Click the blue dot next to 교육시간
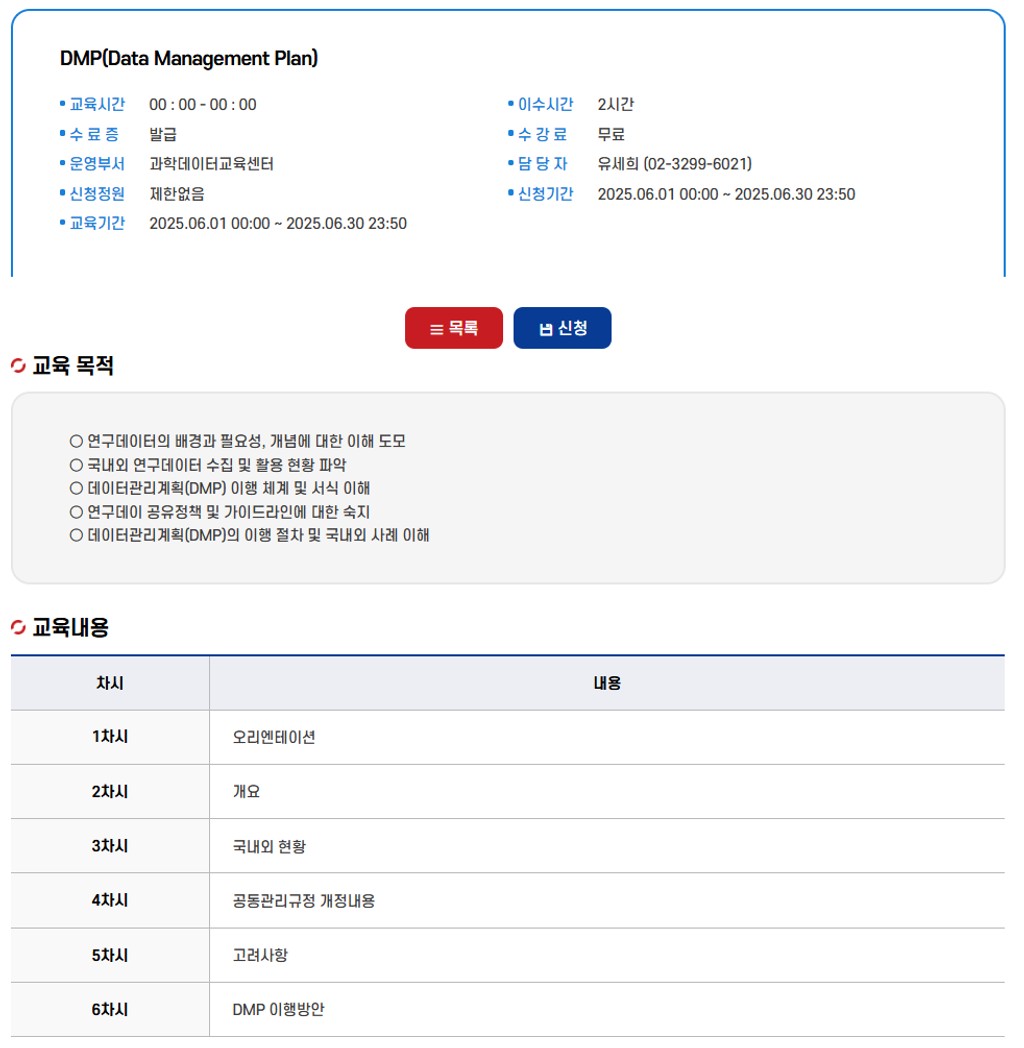This screenshot has height=1048, width=1024. click(x=62, y=104)
